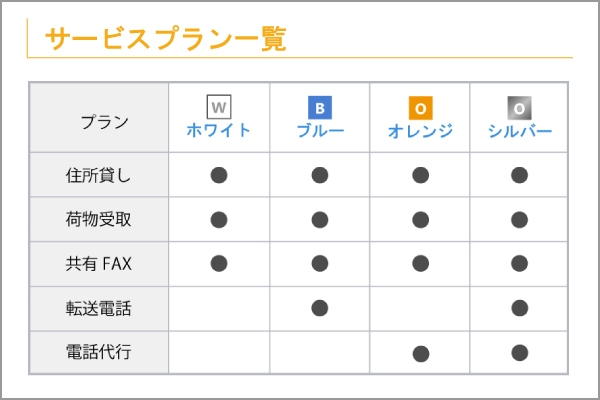Viewport: 600px width, 400px height.
Task: Click the ホワイト dot for 住所貸し
Action: point(219,175)
